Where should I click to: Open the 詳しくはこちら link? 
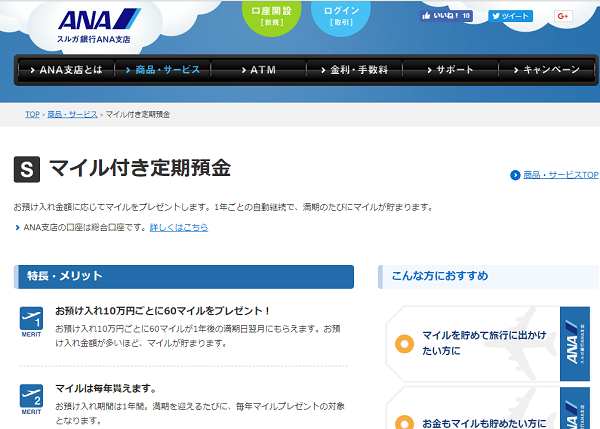179,228
